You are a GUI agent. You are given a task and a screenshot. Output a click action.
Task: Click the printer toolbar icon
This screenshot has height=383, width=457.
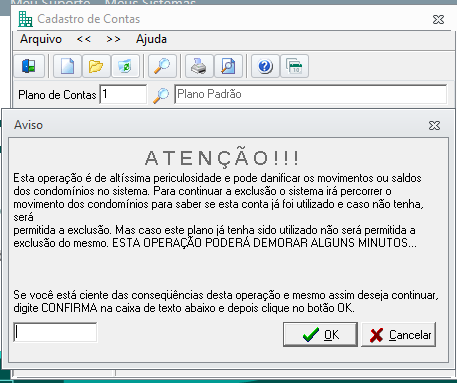click(x=199, y=66)
